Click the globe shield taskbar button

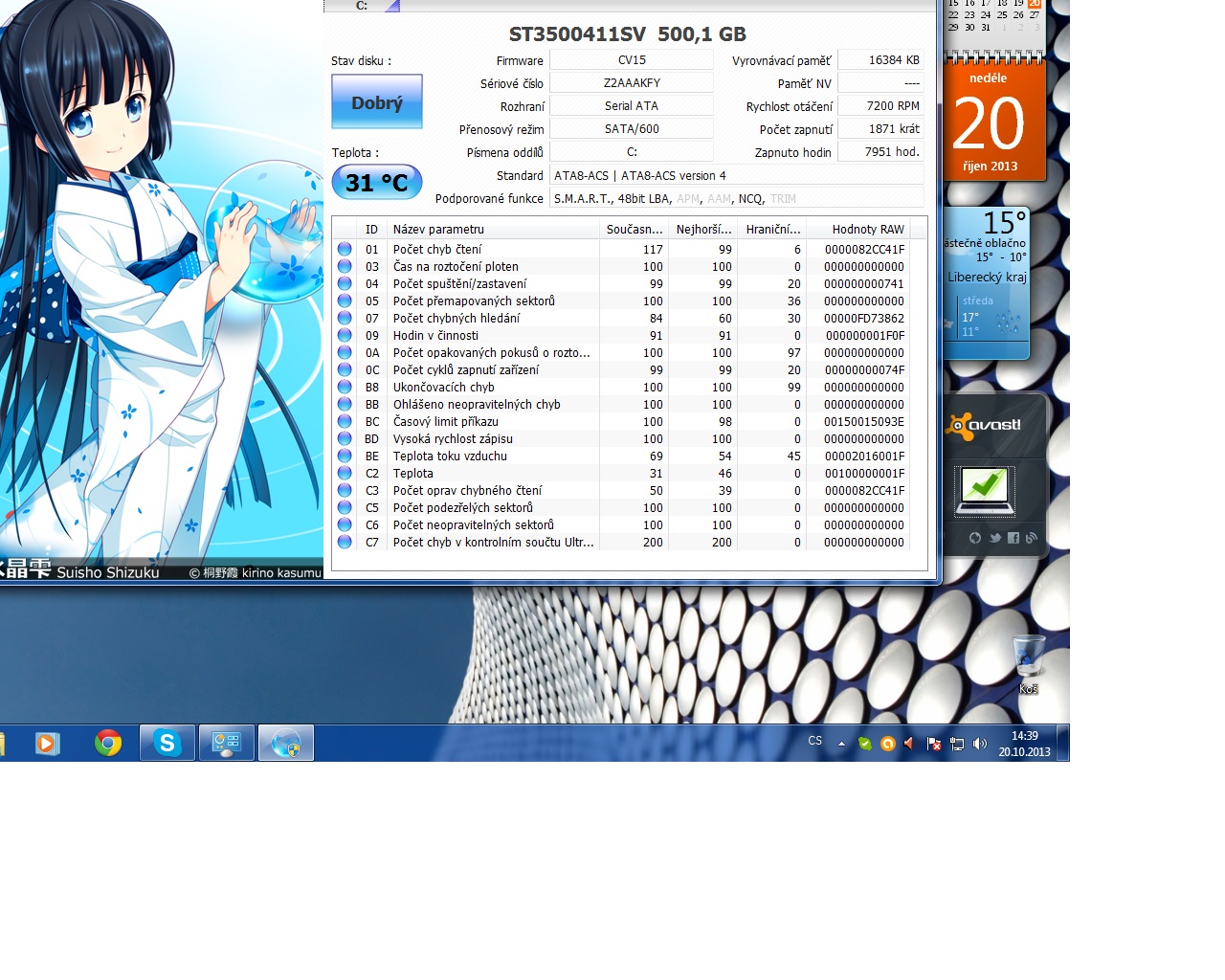click(285, 743)
